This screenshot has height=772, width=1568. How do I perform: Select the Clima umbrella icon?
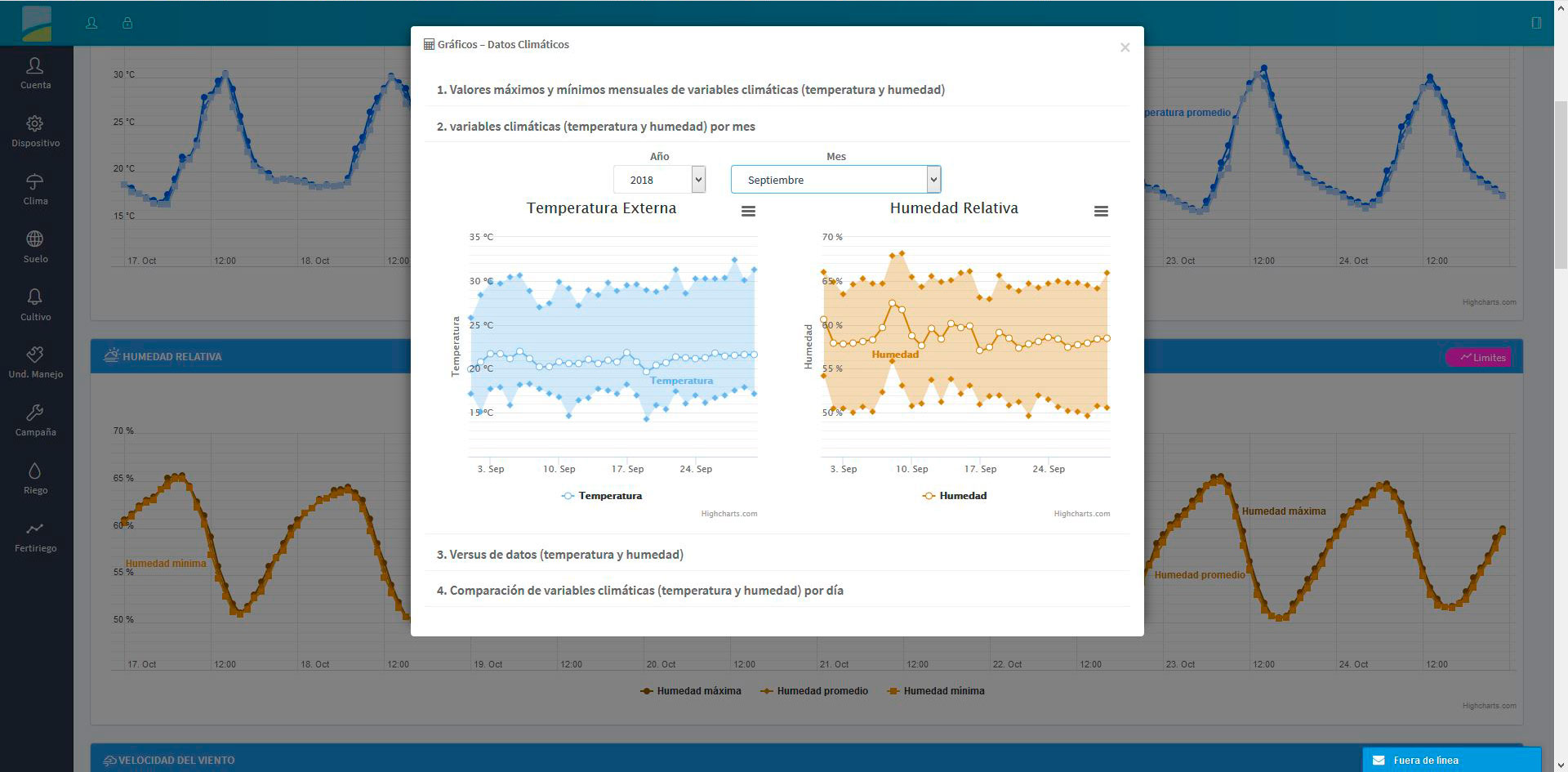pyautogui.click(x=35, y=182)
